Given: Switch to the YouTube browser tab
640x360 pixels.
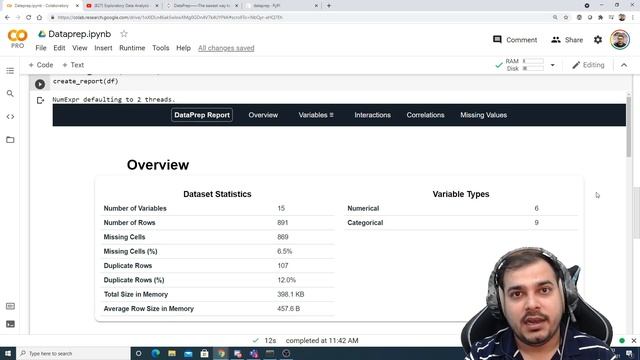Looking at the screenshot, I should coord(122,6).
